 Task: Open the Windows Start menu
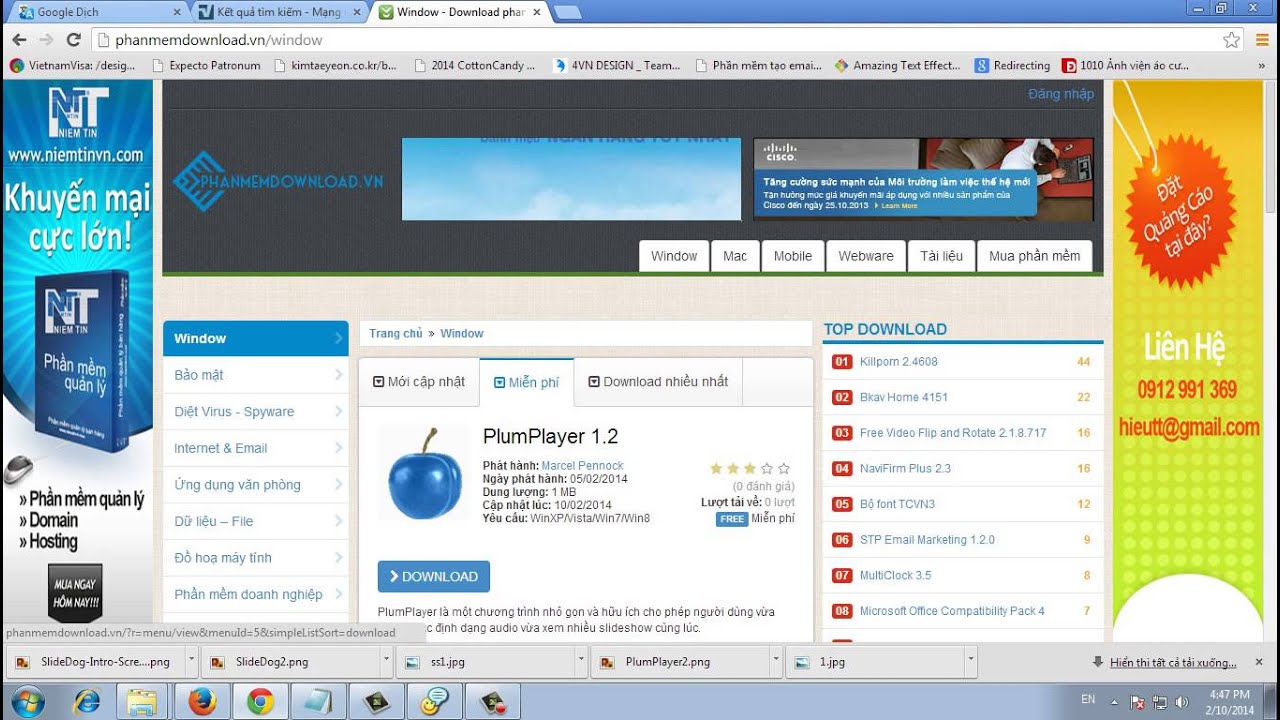(28, 702)
